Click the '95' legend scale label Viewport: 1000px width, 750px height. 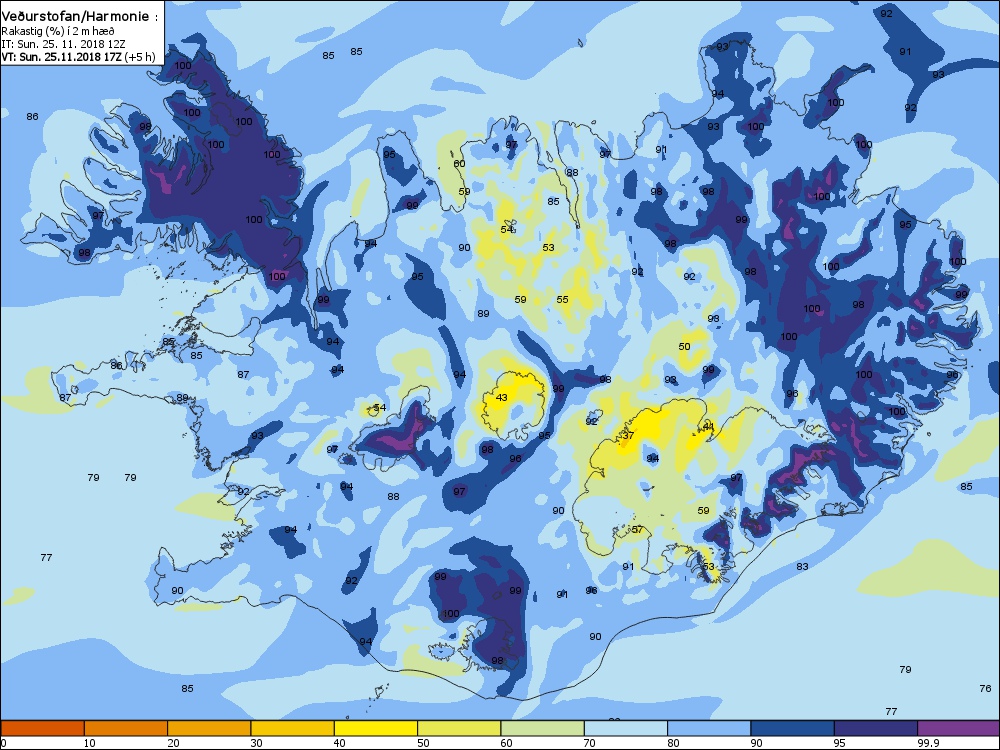tap(840, 743)
